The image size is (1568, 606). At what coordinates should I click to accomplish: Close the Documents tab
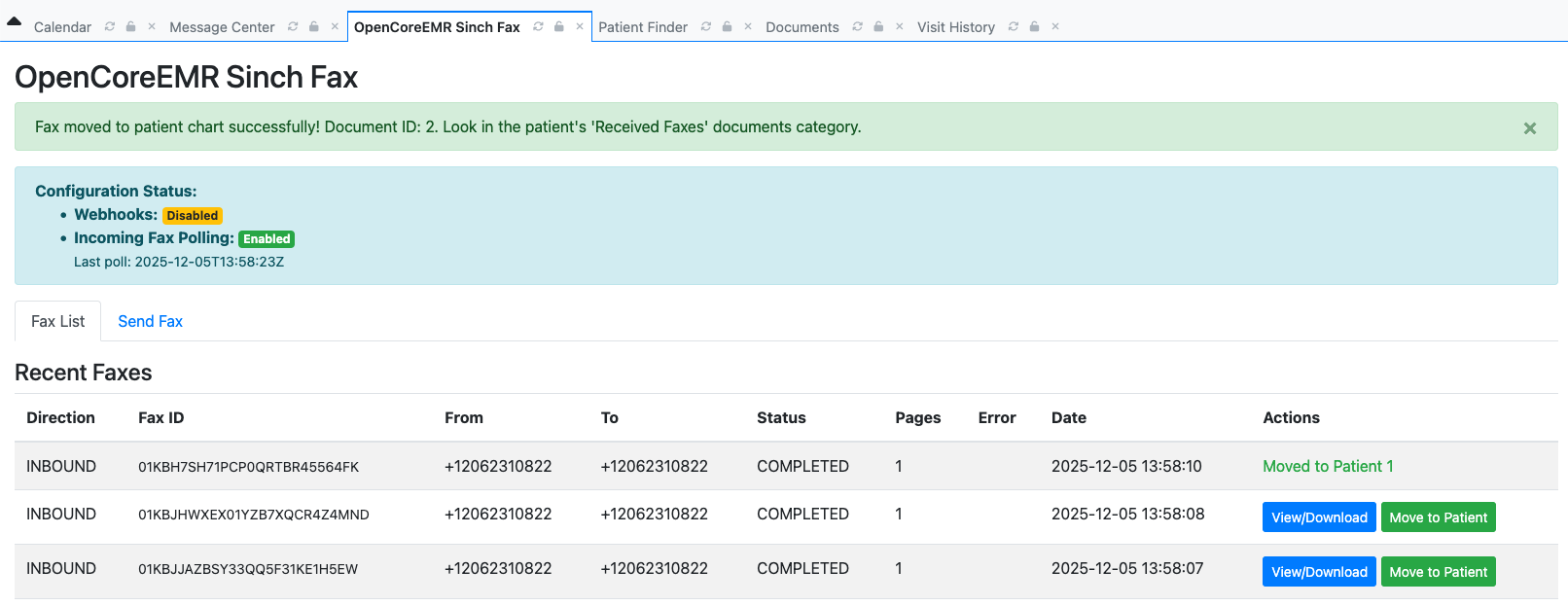point(900,26)
